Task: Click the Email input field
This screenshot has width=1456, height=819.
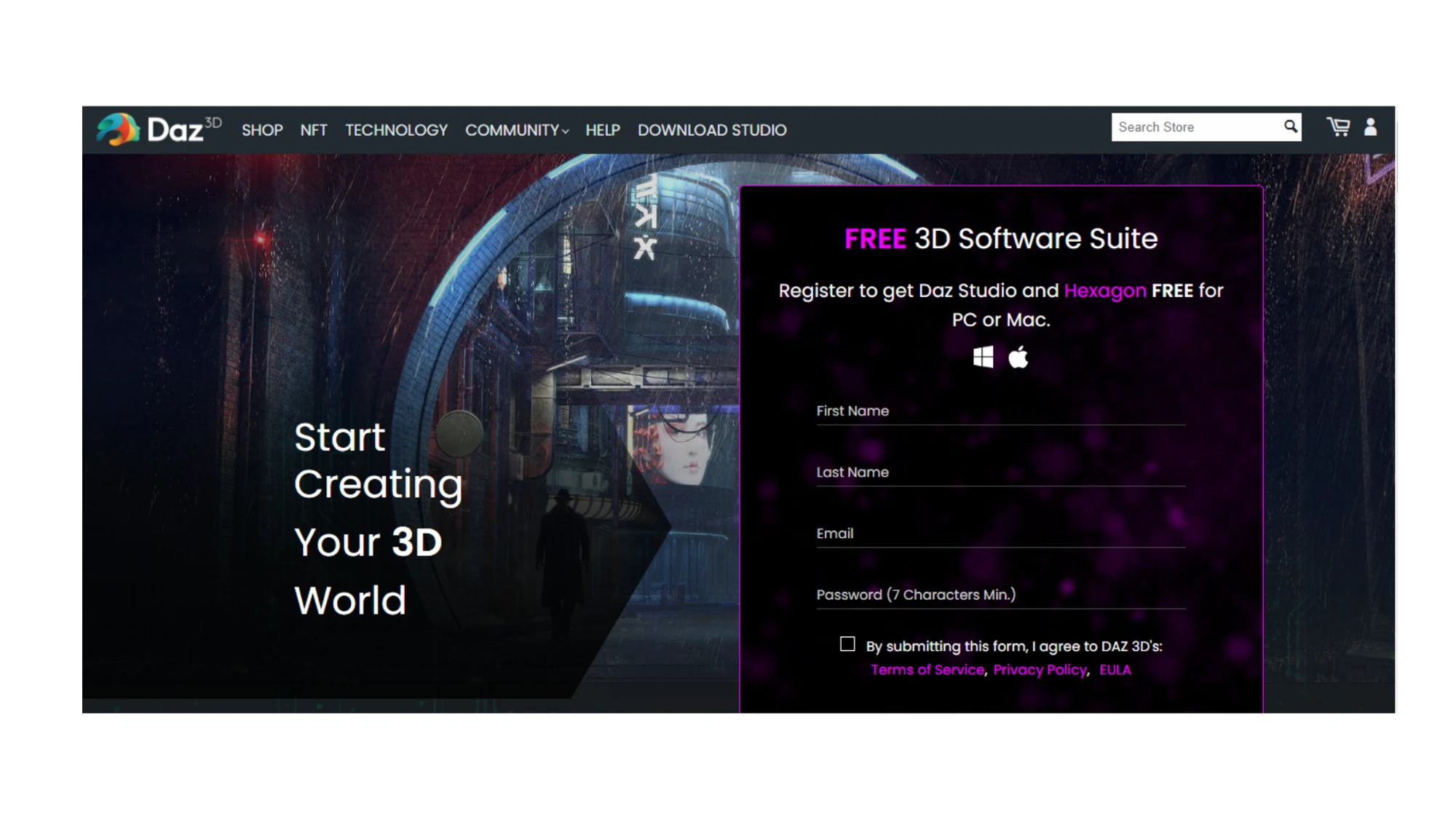Action: click(x=1000, y=534)
